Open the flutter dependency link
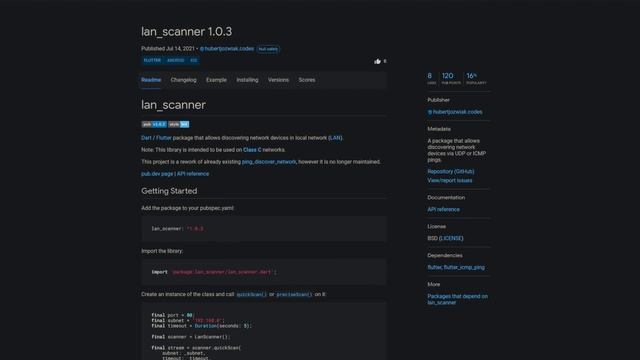Viewport: 640px width, 360px height. tap(434, 267)
